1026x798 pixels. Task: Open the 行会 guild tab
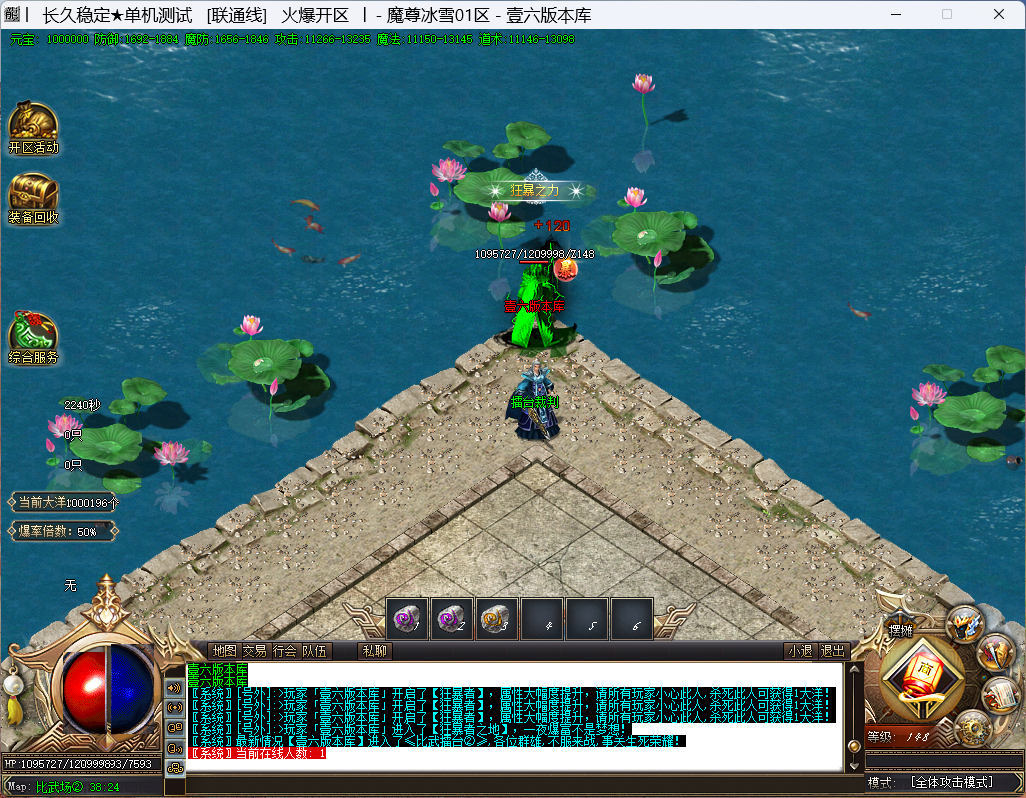coord(285,651)
